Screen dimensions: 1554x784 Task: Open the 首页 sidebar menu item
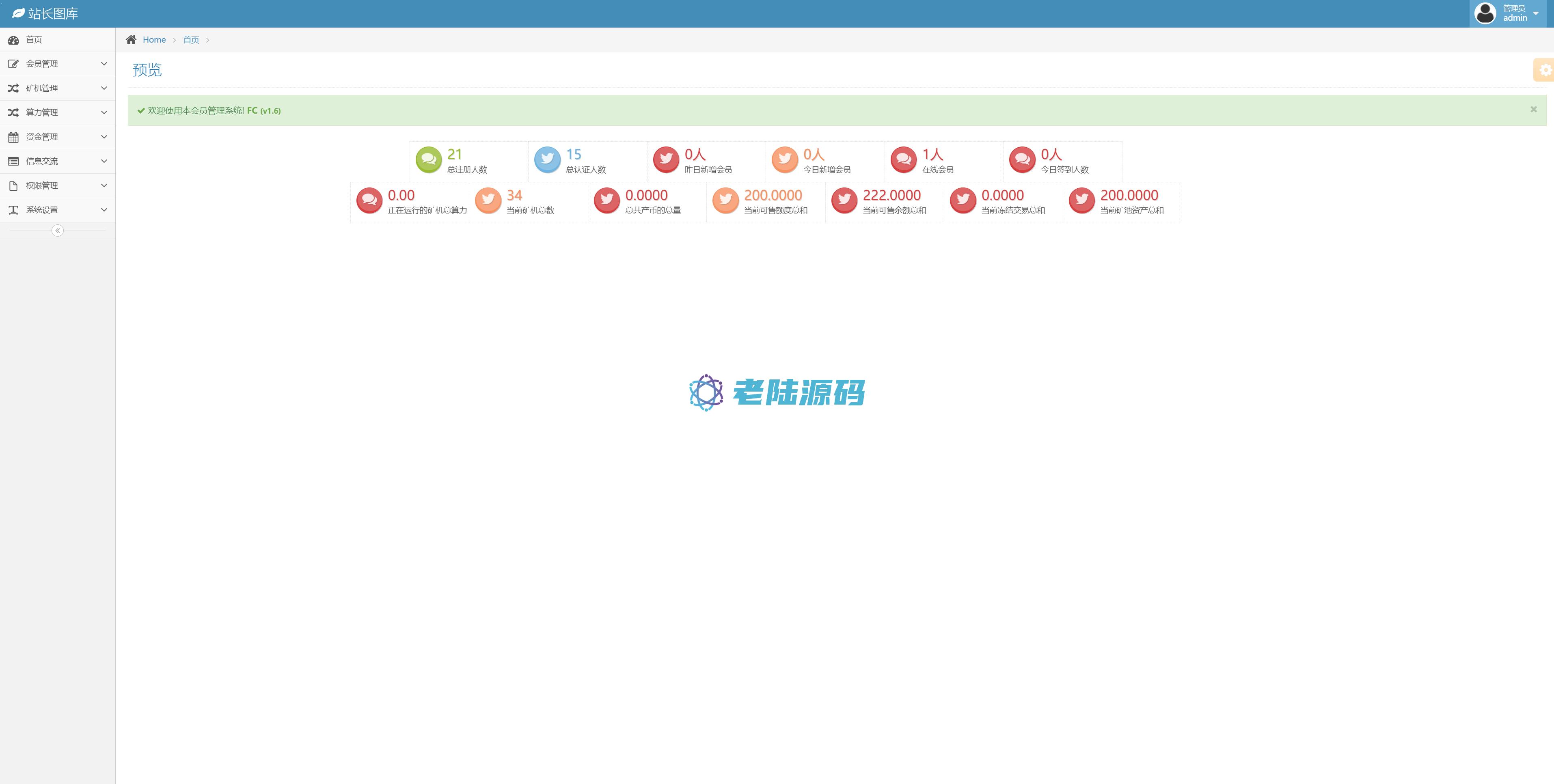tap(34, 40)
